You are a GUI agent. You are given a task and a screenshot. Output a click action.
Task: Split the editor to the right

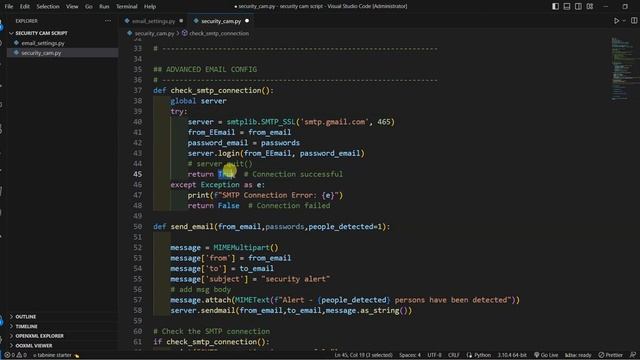[634, 20]
